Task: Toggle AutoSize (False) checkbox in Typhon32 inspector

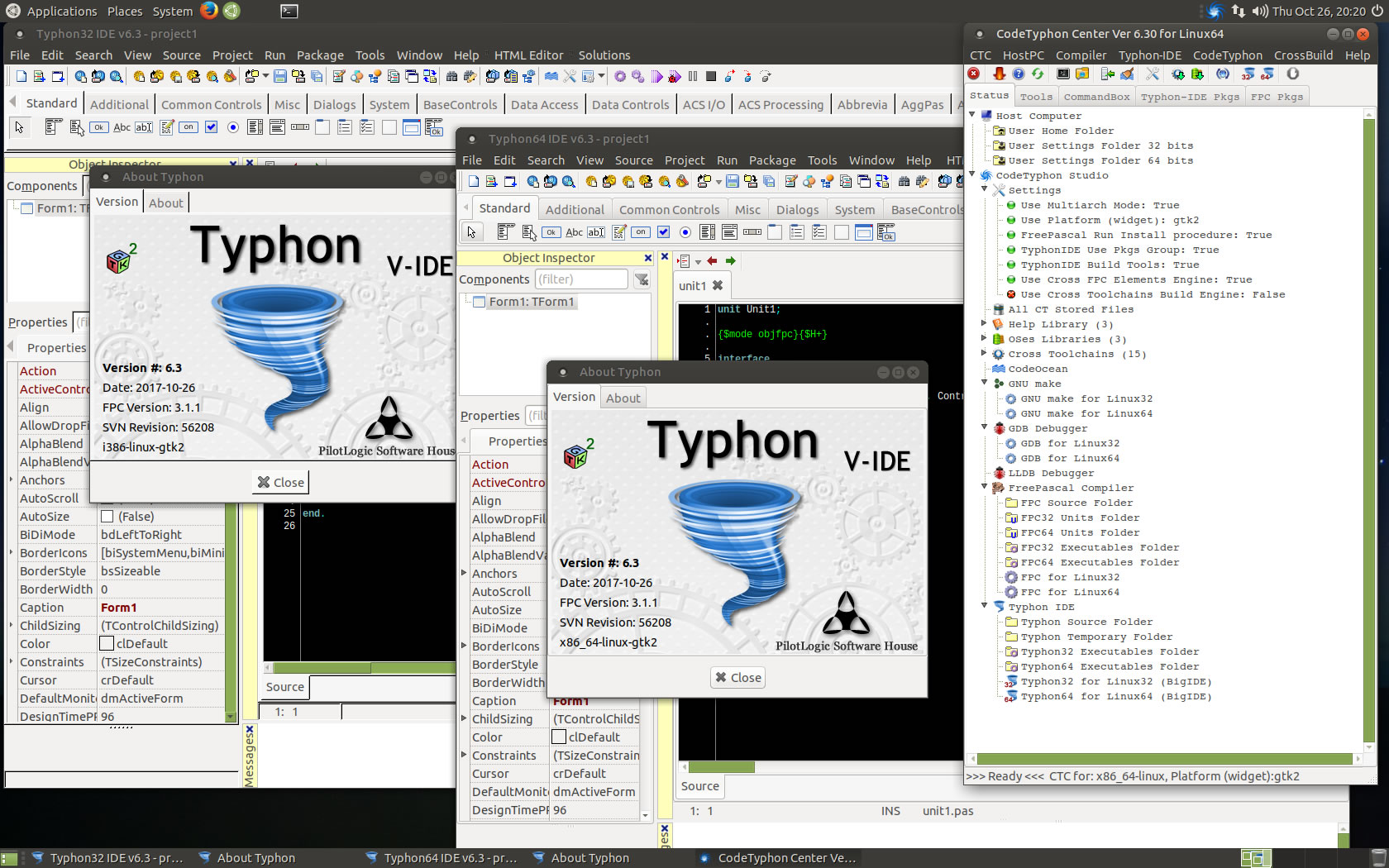Action: (107, 517)
